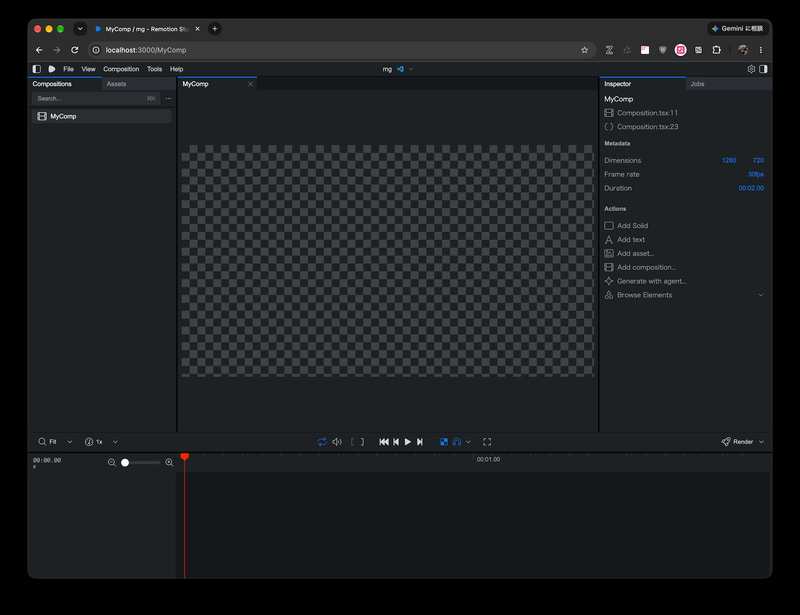
Task: Open render options dropdown arrow
Action: click(761, 442)
